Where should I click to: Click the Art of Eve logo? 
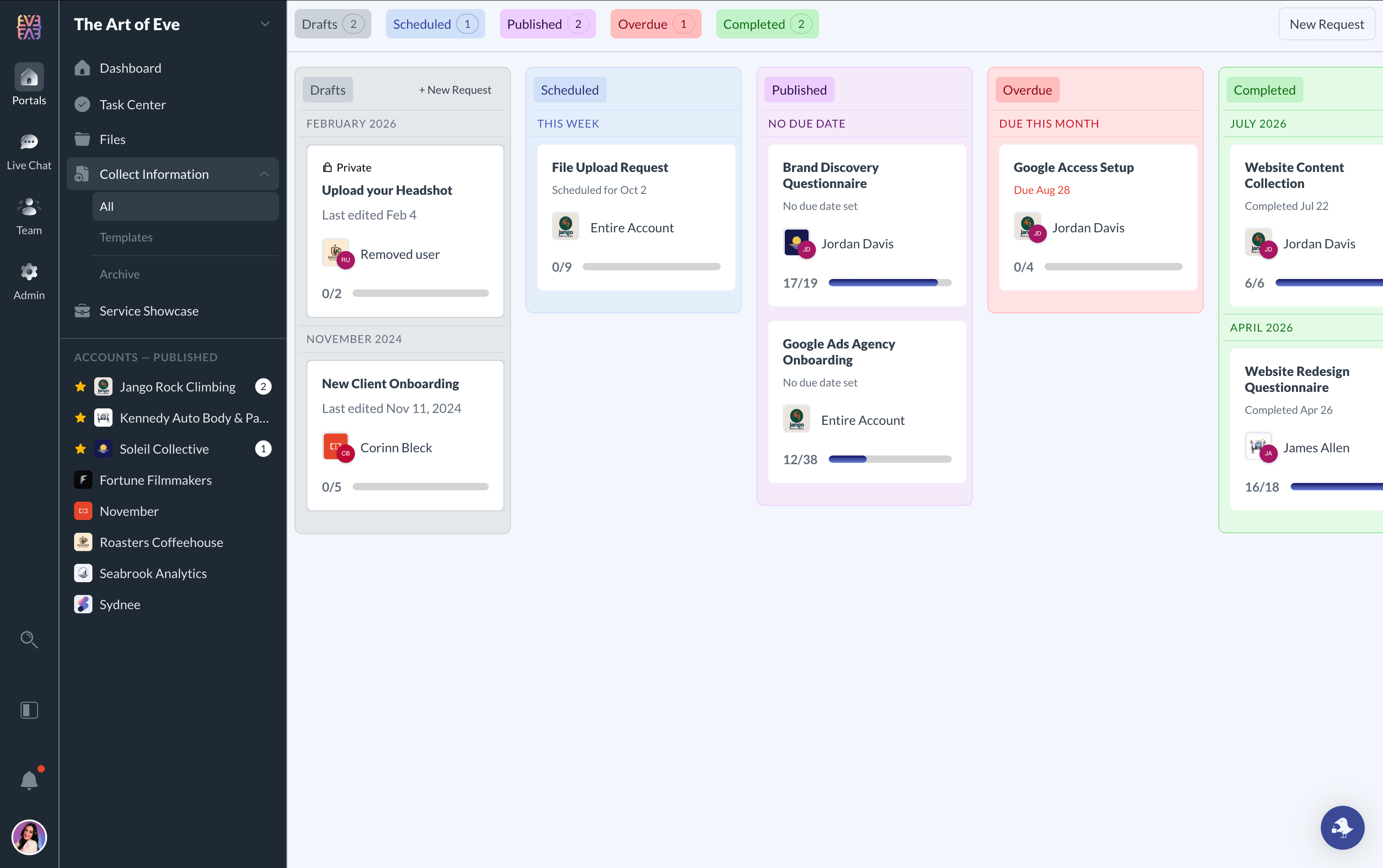[29, 27]
